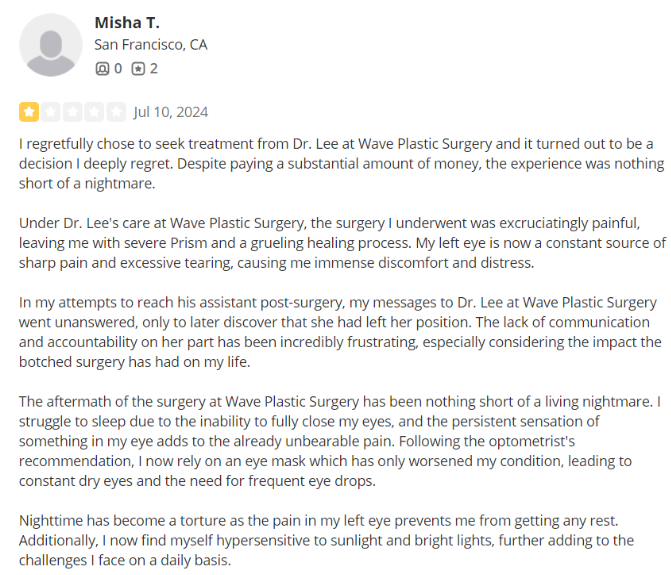Click the word "Prism" in the review
The width and height of the screenshot is (671, 575).
(189, 243)
